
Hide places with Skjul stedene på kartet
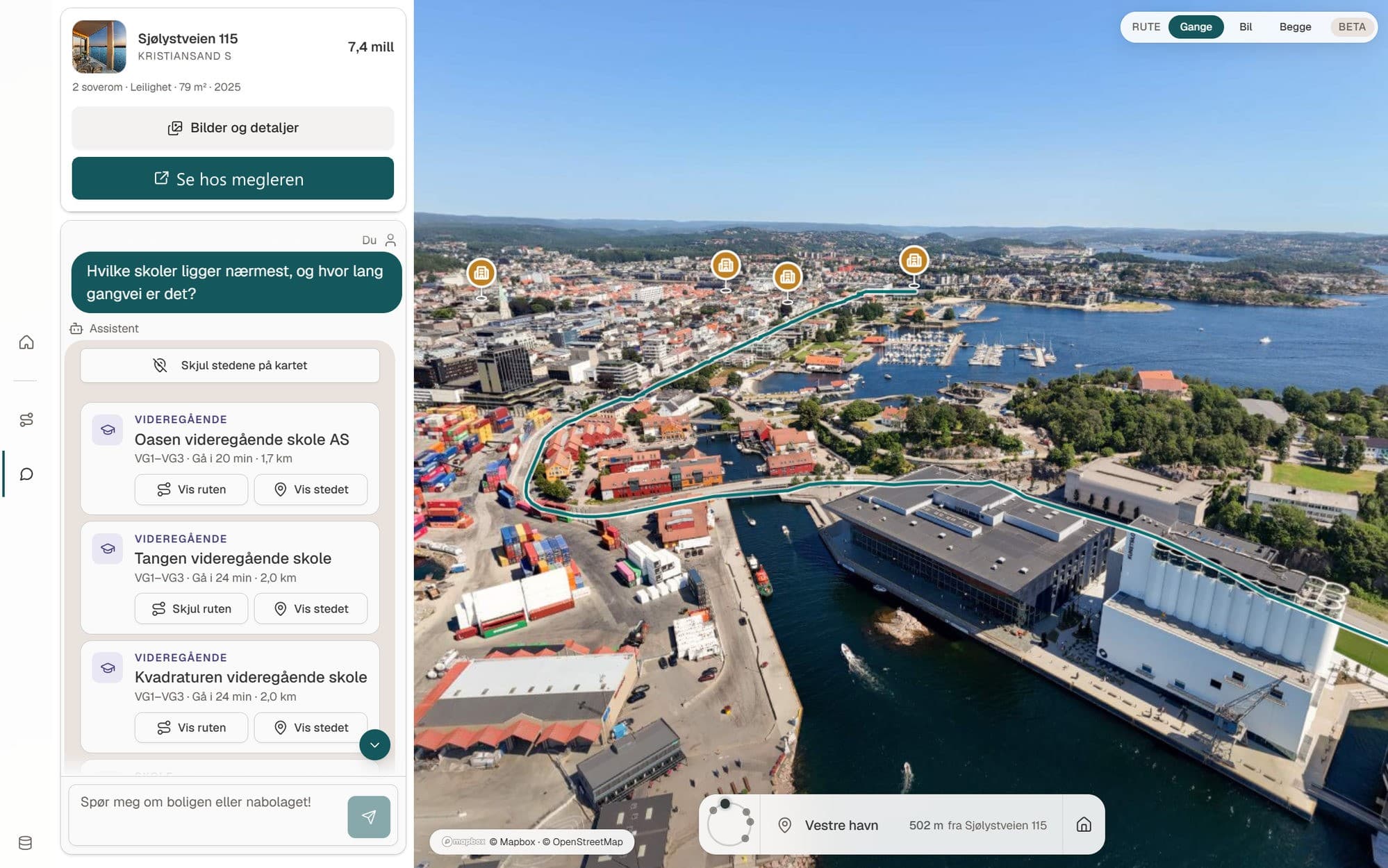coord(230,365)
